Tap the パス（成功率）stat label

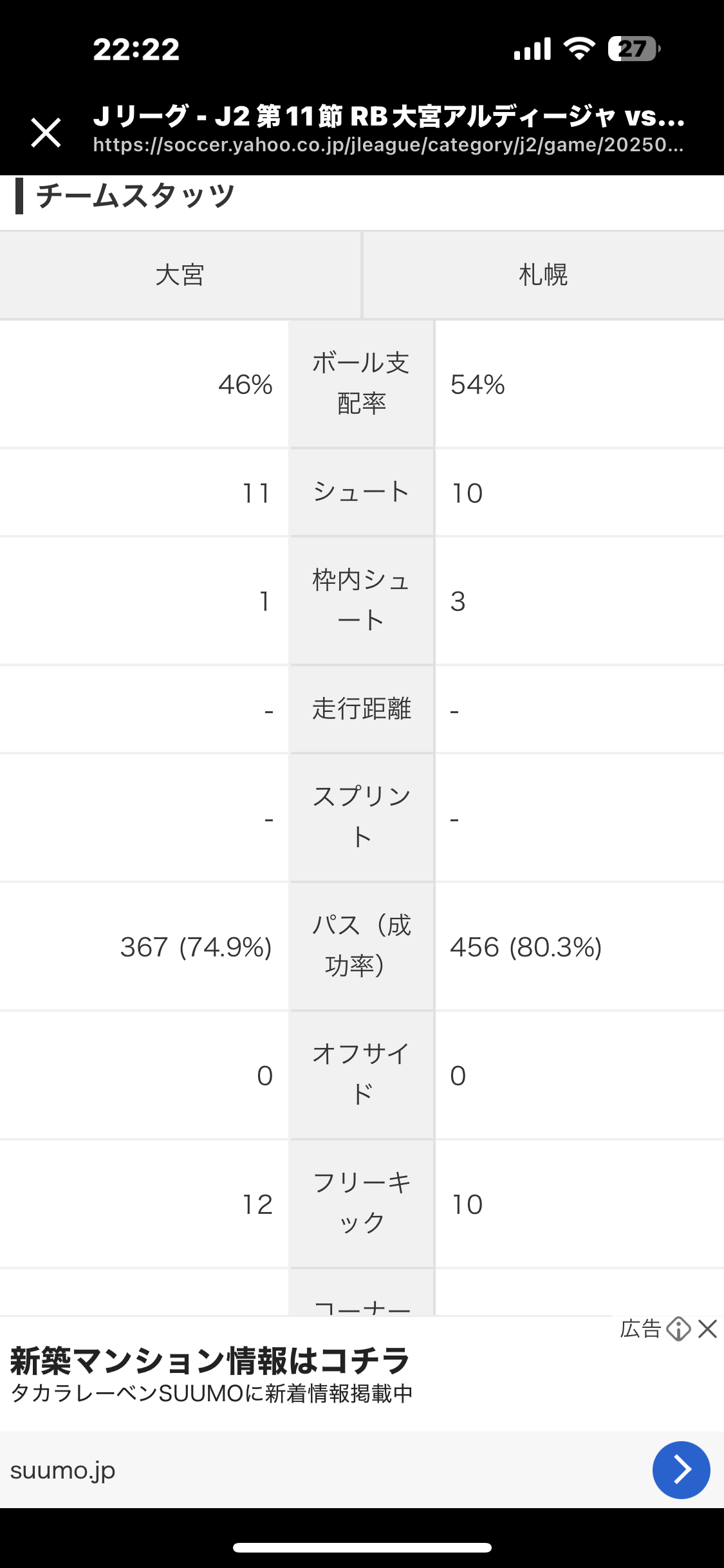tap(362, 946)
